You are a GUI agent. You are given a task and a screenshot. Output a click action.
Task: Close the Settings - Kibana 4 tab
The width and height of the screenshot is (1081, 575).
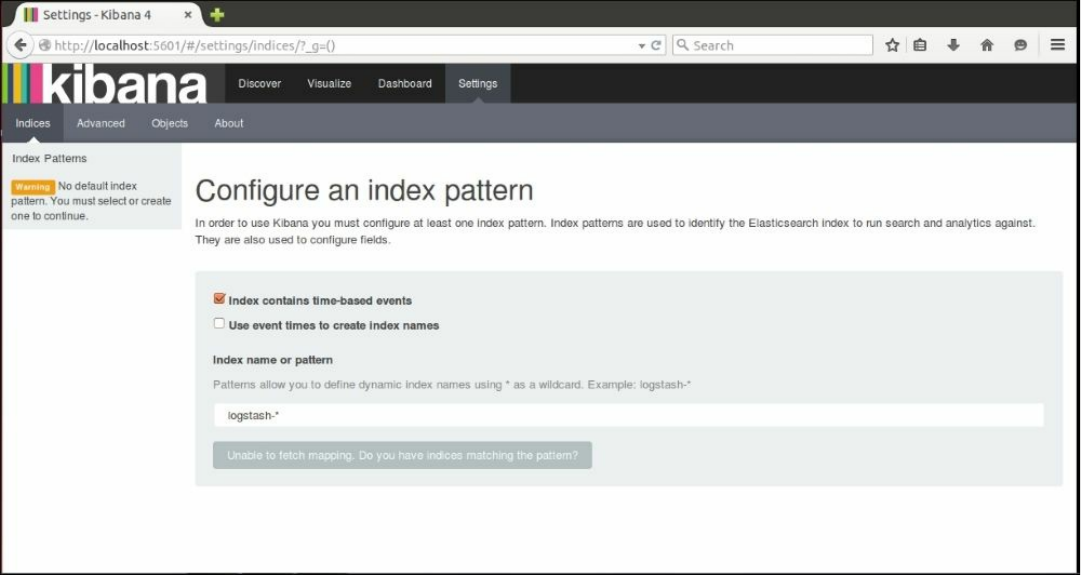[188, 14]
